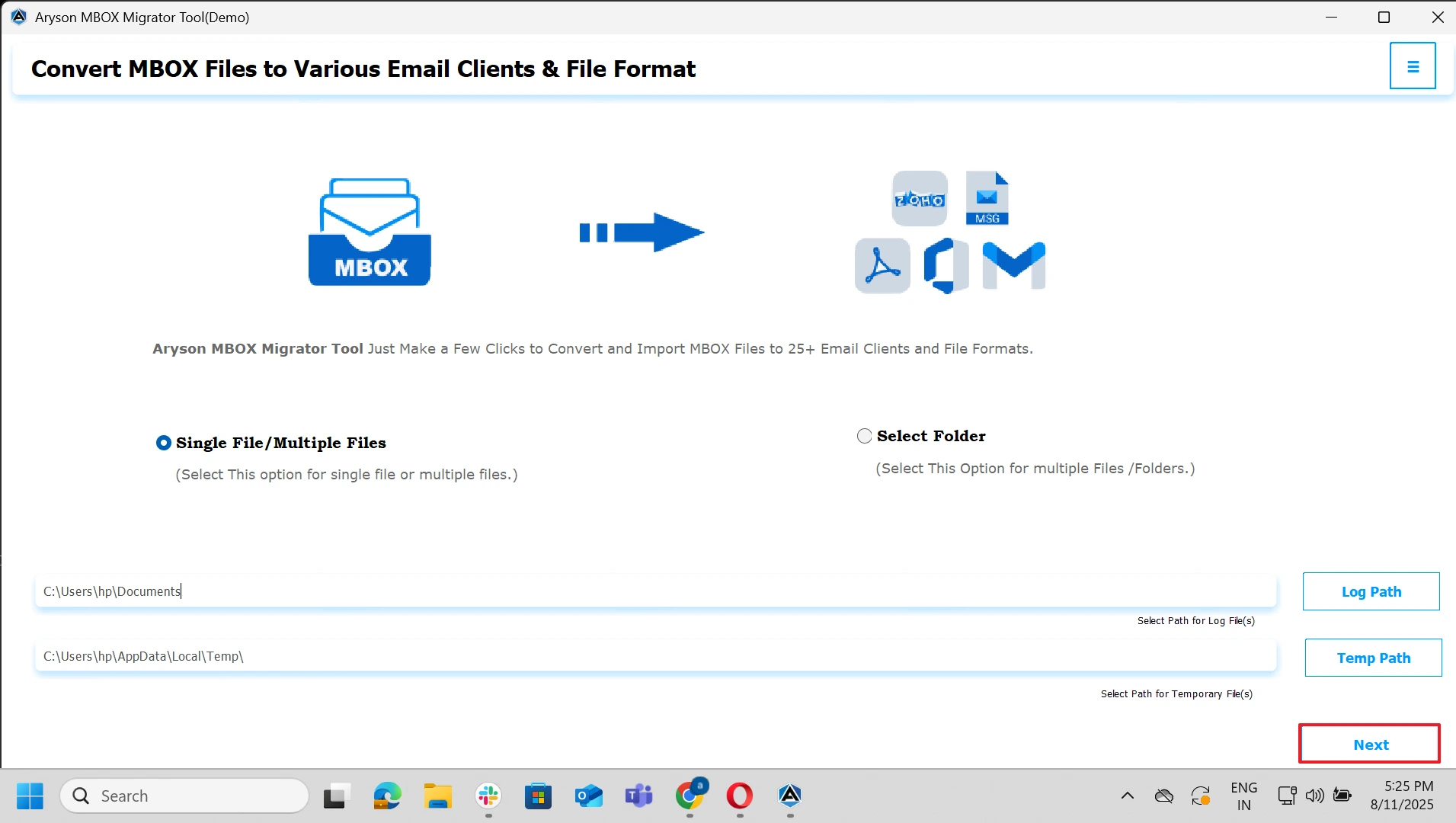Click the Adobe PDF icon
1456x823 pixels.
(882, 266)
